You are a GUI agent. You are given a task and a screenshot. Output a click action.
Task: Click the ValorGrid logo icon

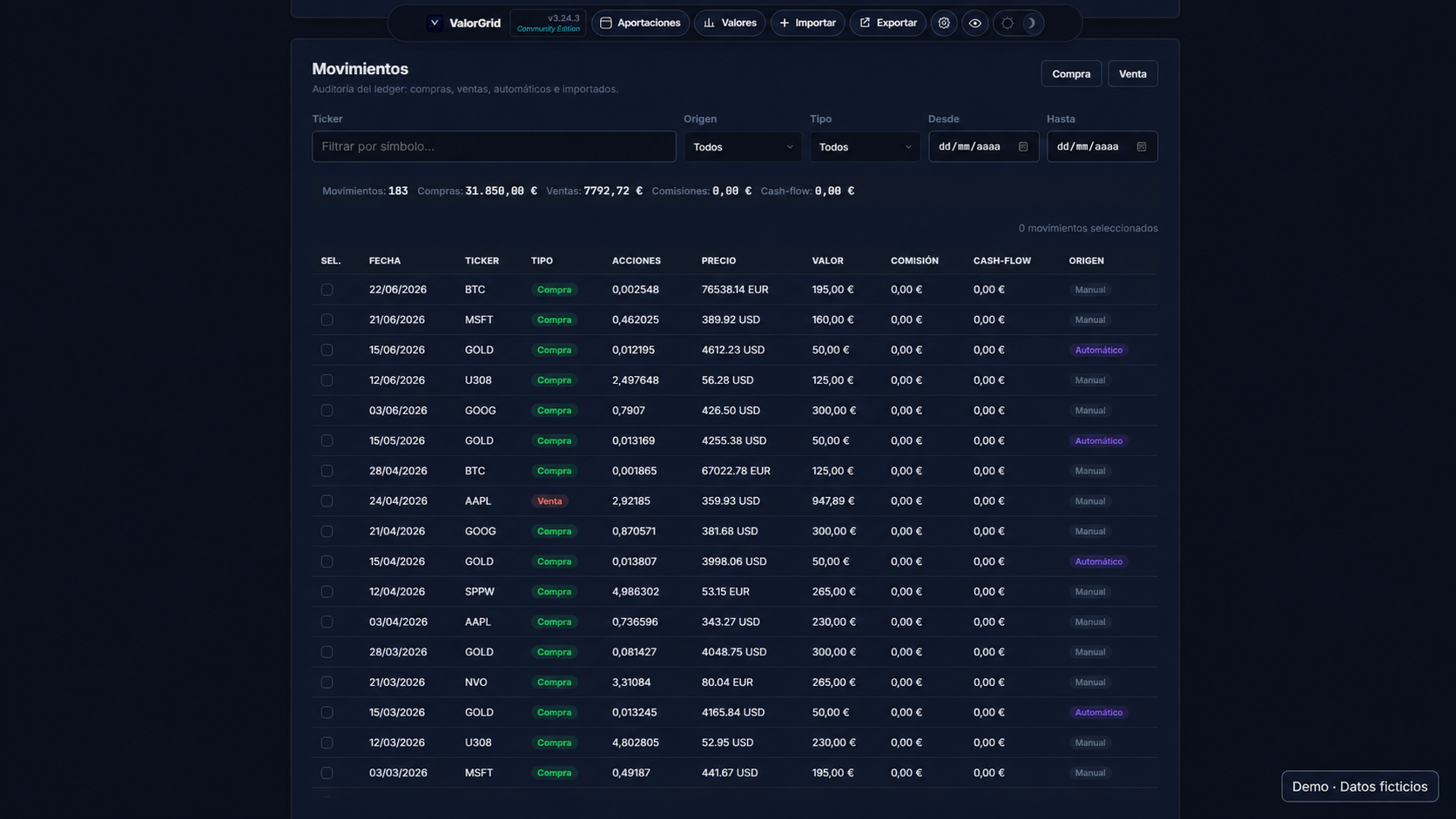pos(435,23)
